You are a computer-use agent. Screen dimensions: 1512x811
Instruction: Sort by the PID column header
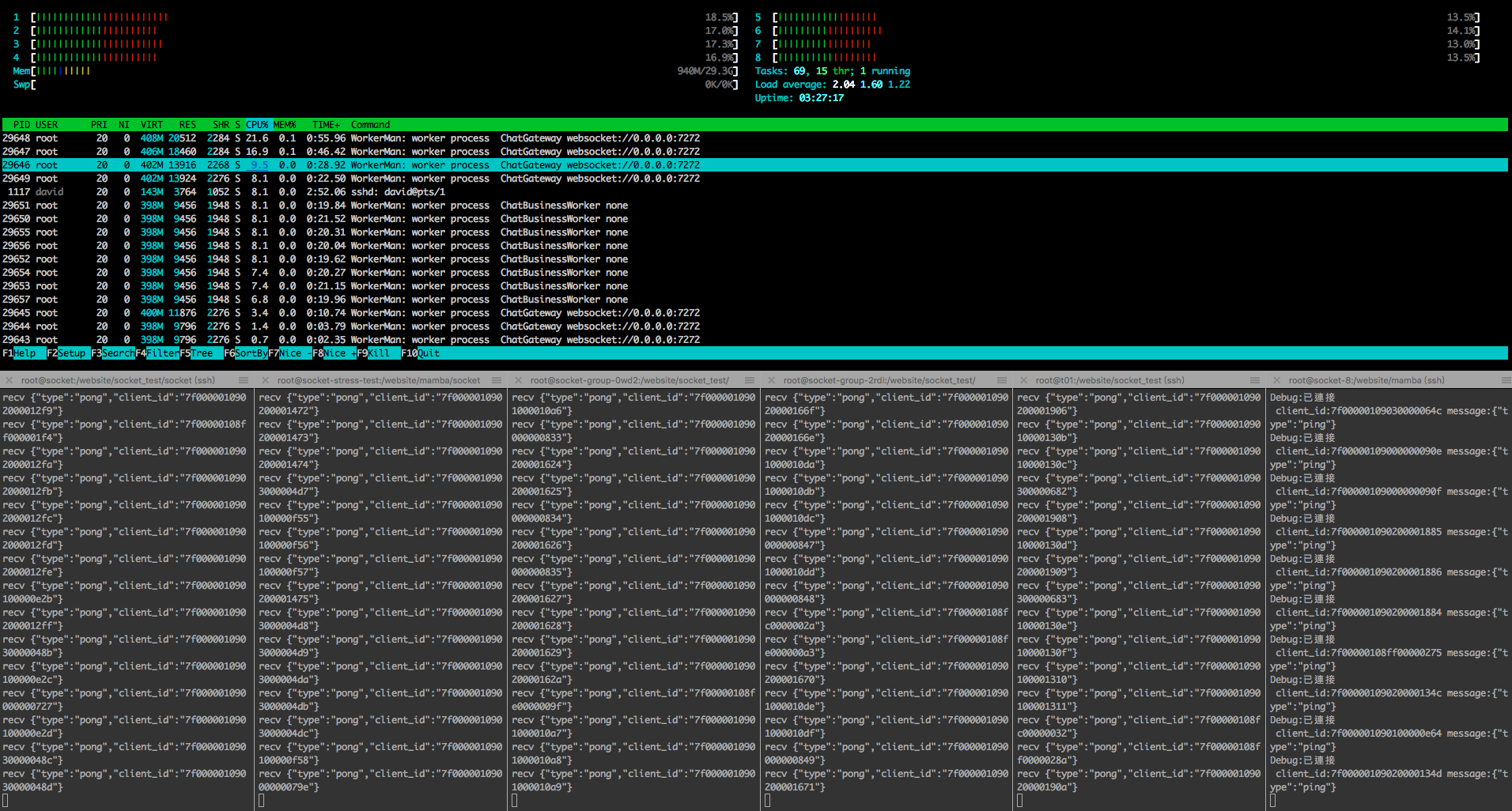(21, 125)
